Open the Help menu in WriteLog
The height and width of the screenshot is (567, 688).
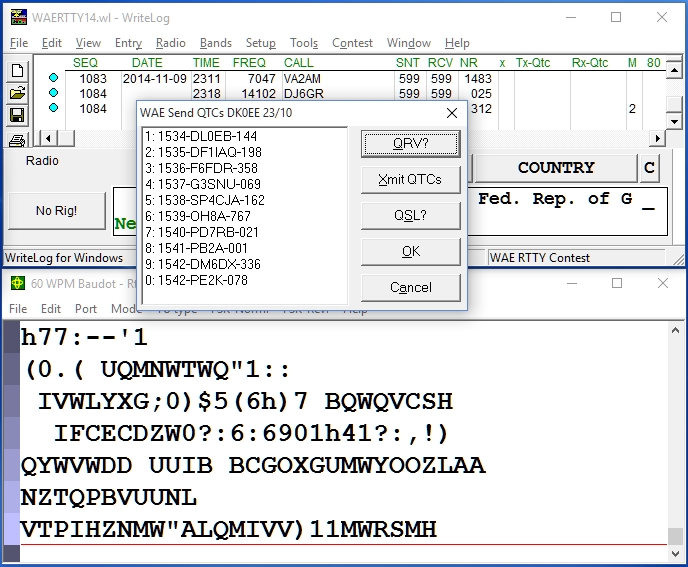coord(457,43)
